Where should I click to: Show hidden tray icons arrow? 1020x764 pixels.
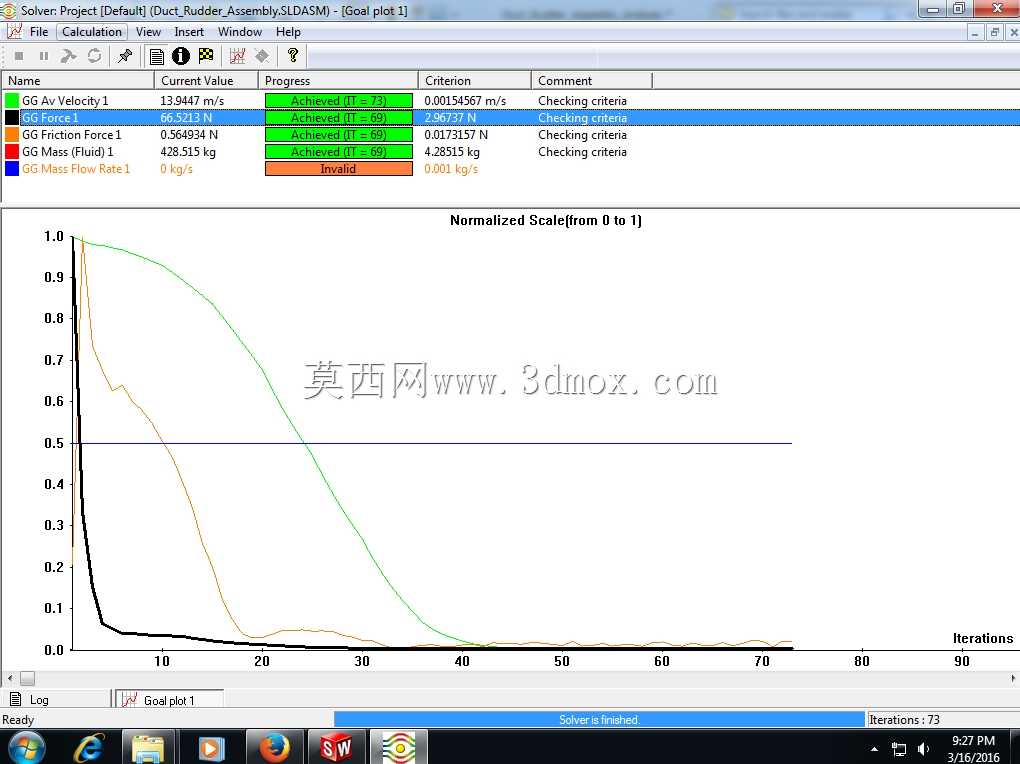[x=874, y=749]
